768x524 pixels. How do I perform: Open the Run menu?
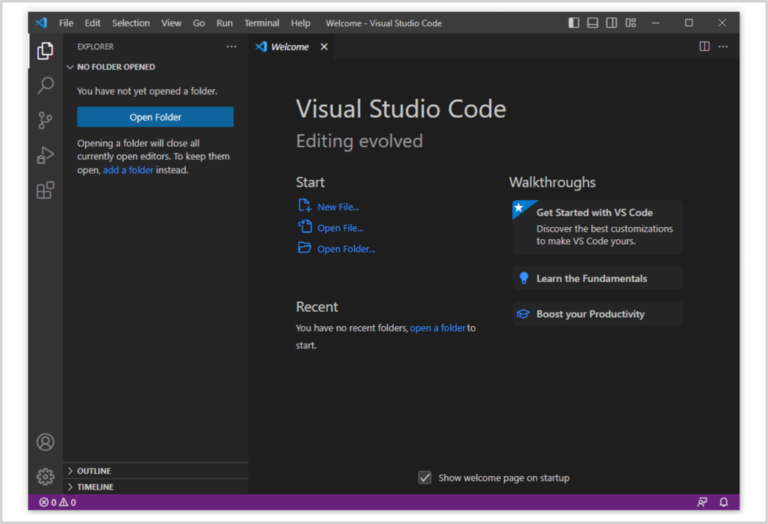click(224, 23)
